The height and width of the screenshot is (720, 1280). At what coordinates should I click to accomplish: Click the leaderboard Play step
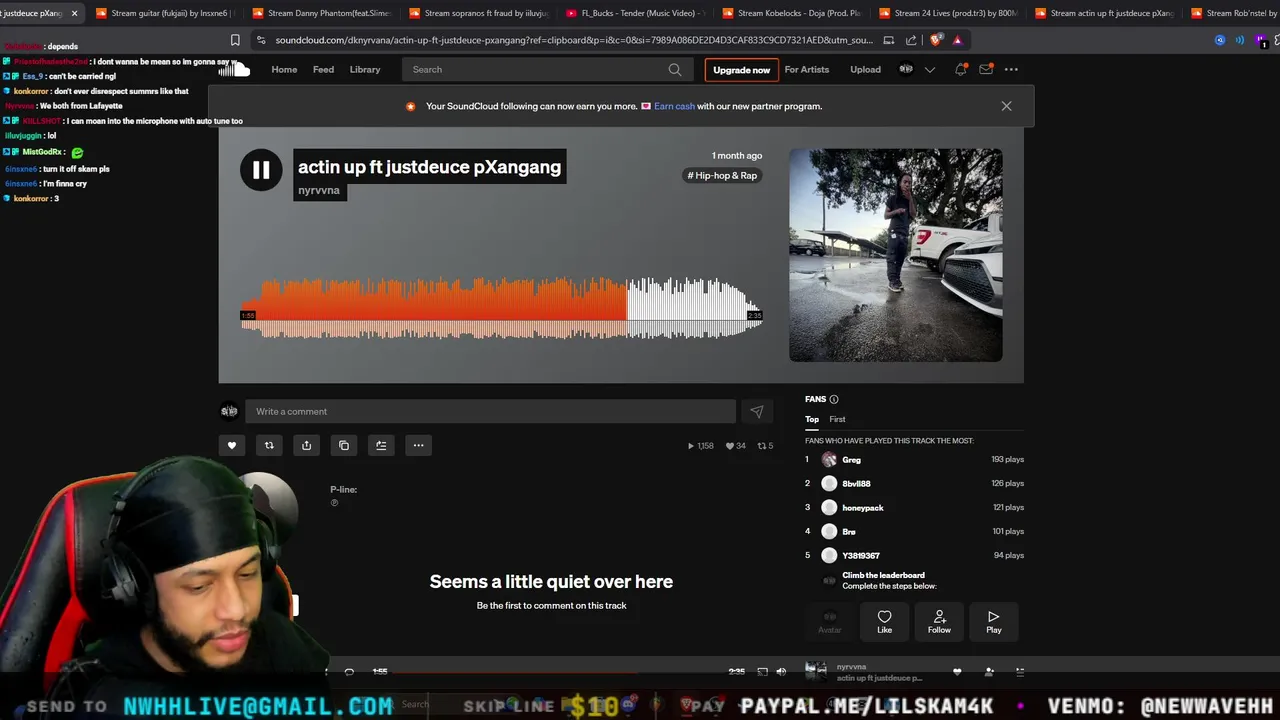pos(993,622)
